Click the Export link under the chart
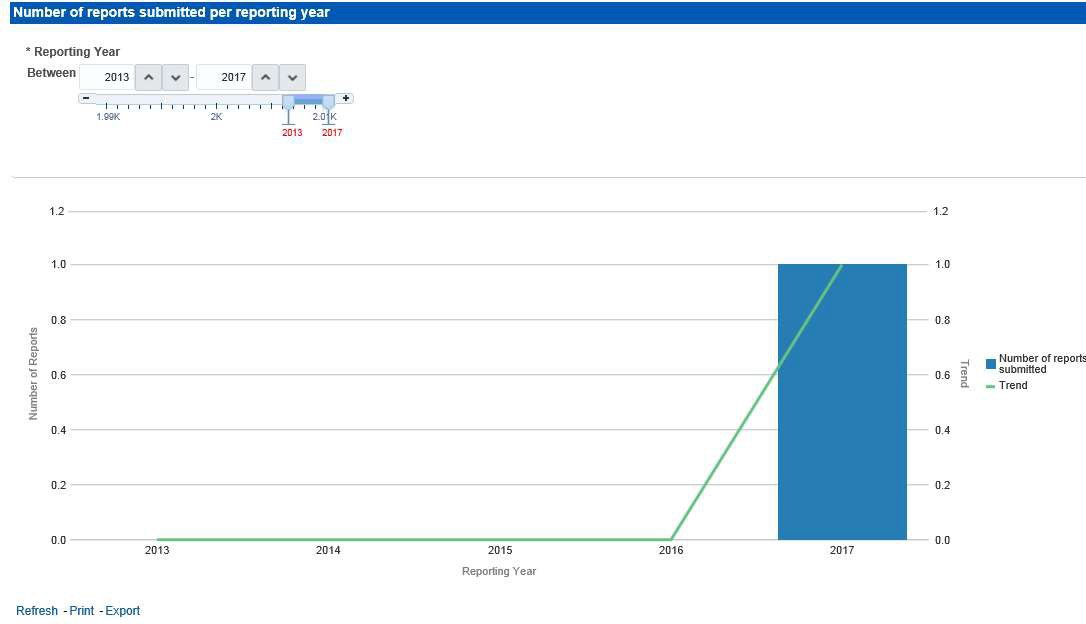Image resolution: width=1086 pixels, height=624 pixels. (x=124, y=610)
